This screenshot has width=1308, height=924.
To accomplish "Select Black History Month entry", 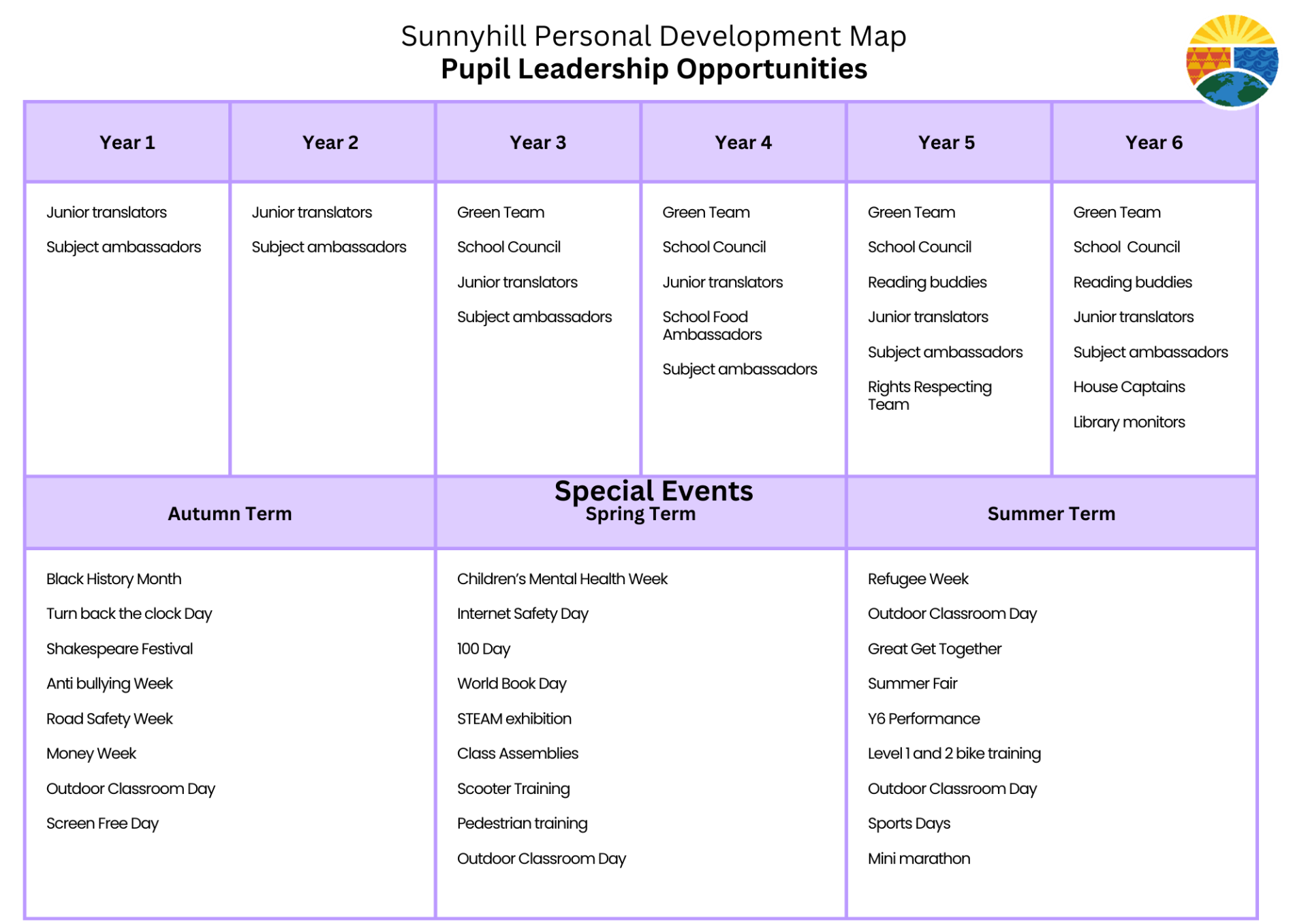I will pos(114,579).
